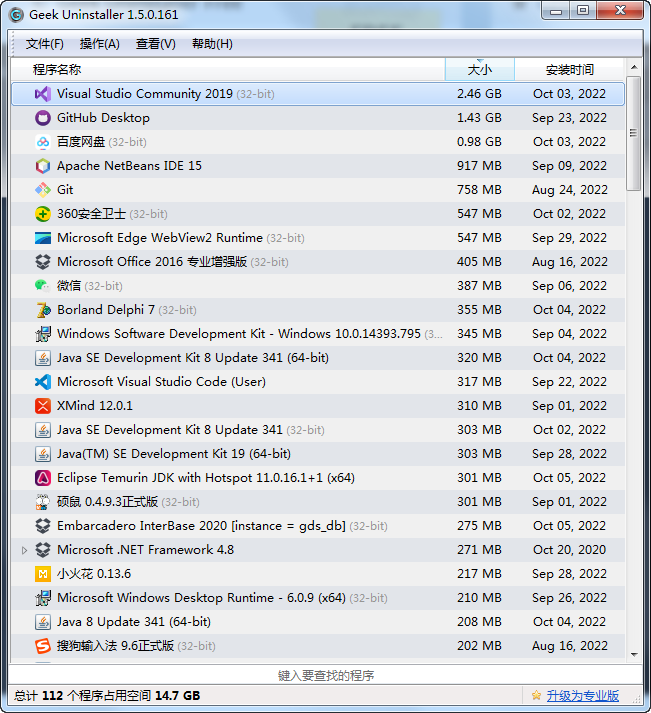
Task: Focus the 键入要查找的程序 search field
Action: [326, 675]
